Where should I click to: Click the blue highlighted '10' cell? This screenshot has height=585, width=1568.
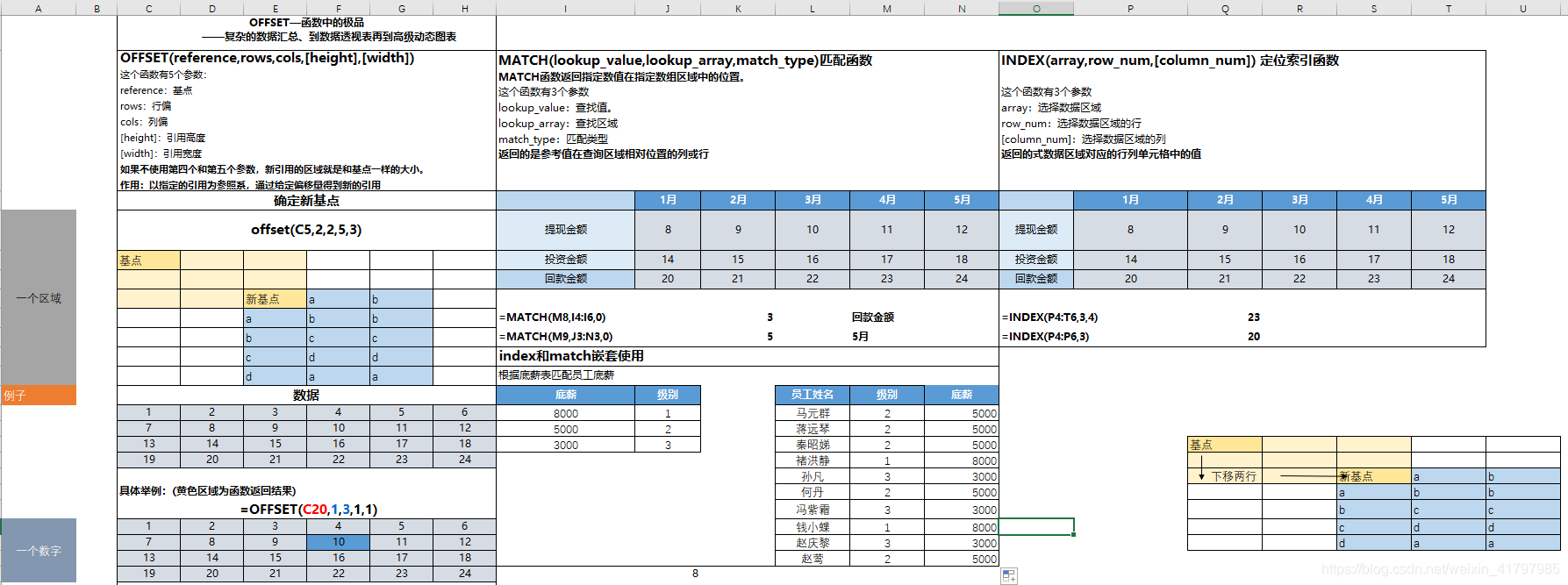338,542
